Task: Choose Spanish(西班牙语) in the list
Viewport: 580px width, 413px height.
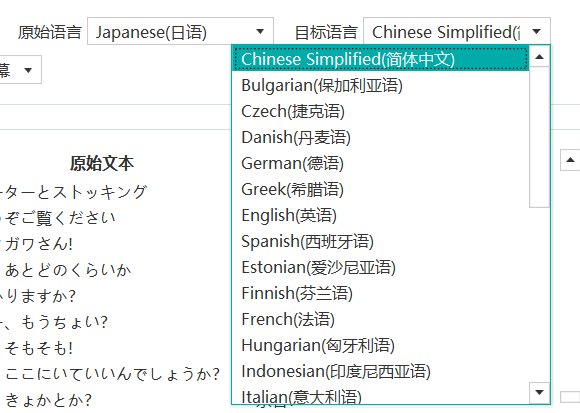Action: click(x=380, y=241)
